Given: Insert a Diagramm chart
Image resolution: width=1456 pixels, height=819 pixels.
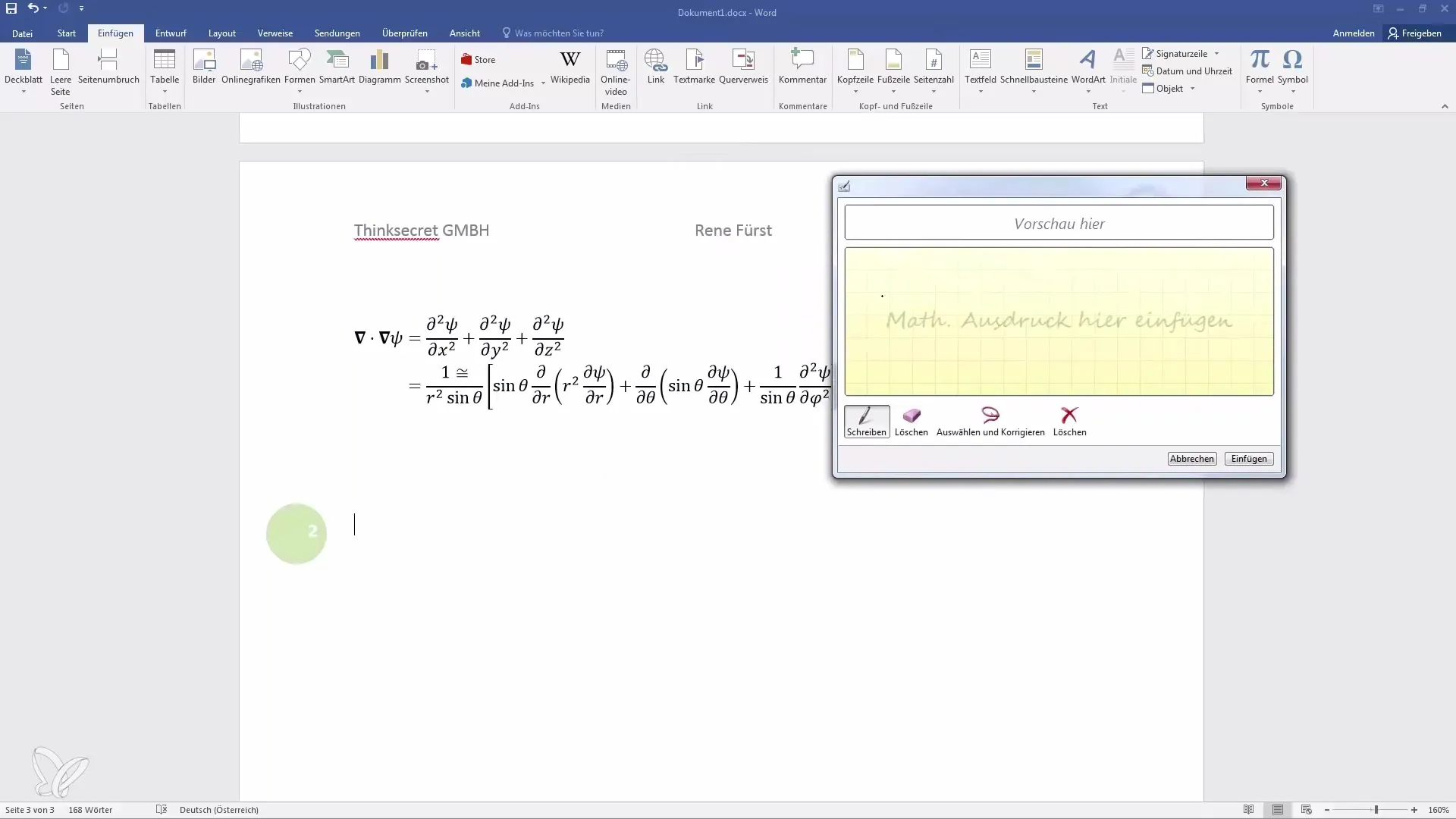Looking at the screenshot, I should click(x=379, y=67).
